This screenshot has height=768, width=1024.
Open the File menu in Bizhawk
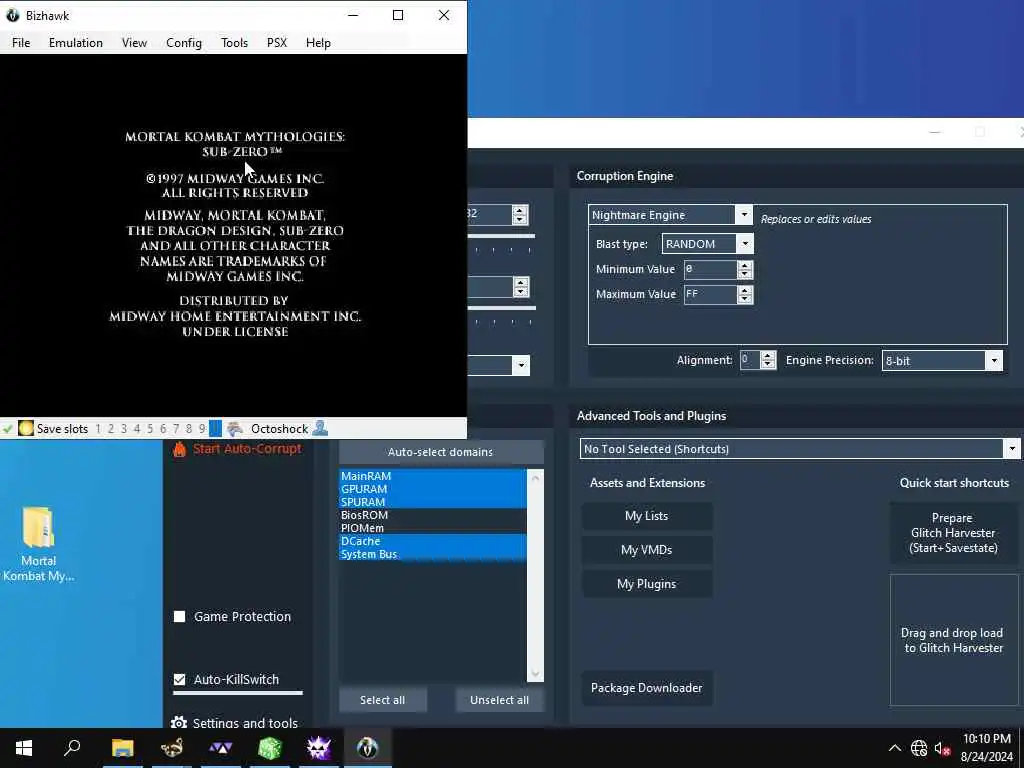coord(21,42)
